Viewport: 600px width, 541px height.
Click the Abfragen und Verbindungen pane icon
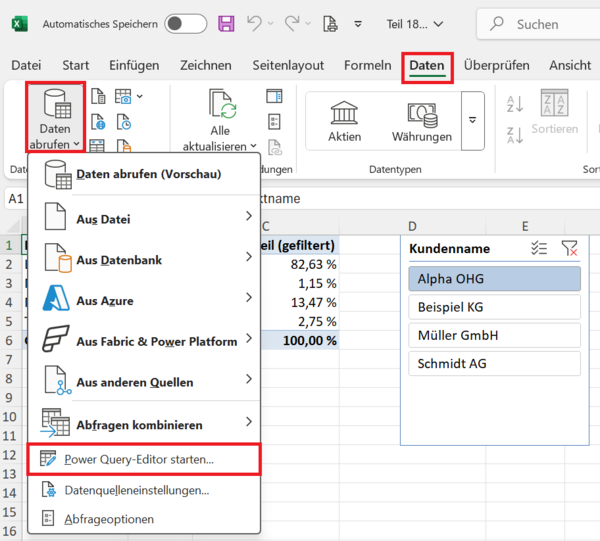(274, 96)
